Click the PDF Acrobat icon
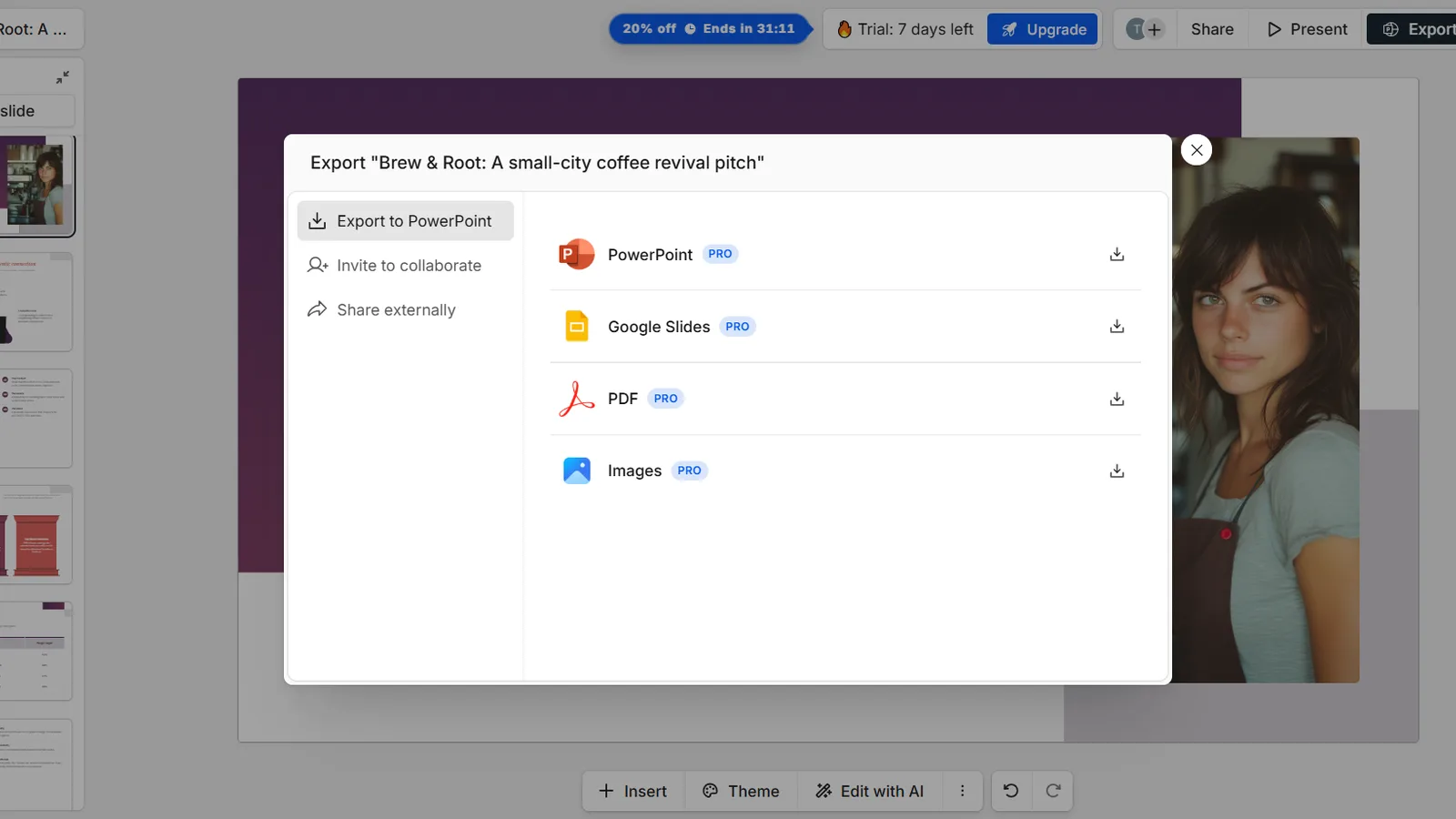The image size is (1456, 819). coord(576,399)
